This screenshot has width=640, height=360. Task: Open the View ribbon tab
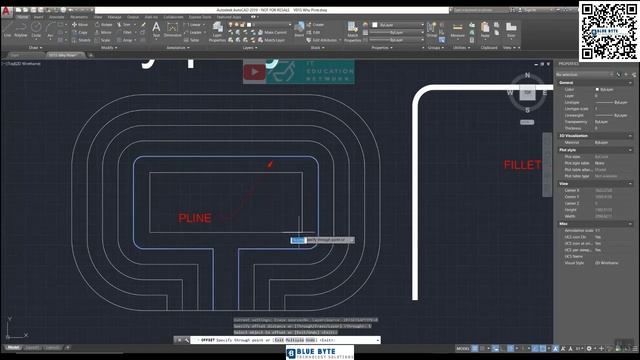pos(98,17)
